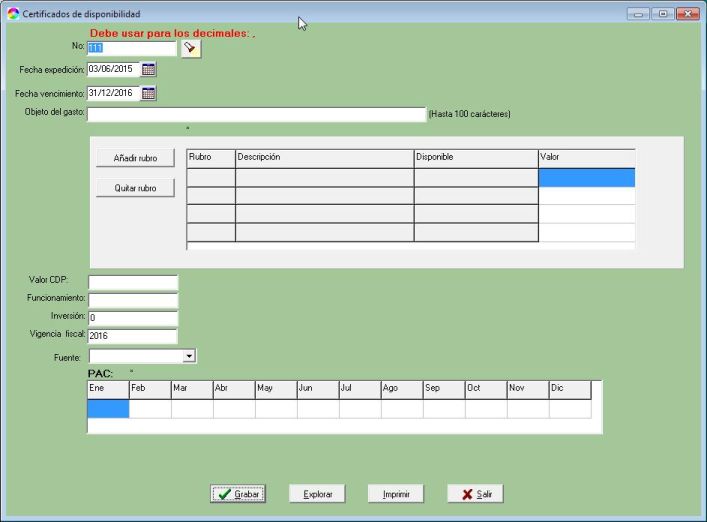Save the certificate with the Grabar button

click(x=238, y=494)
